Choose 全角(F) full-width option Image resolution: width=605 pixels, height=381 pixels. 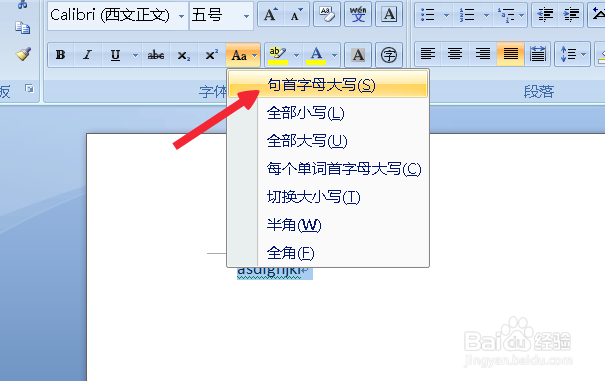coord(328,253)
